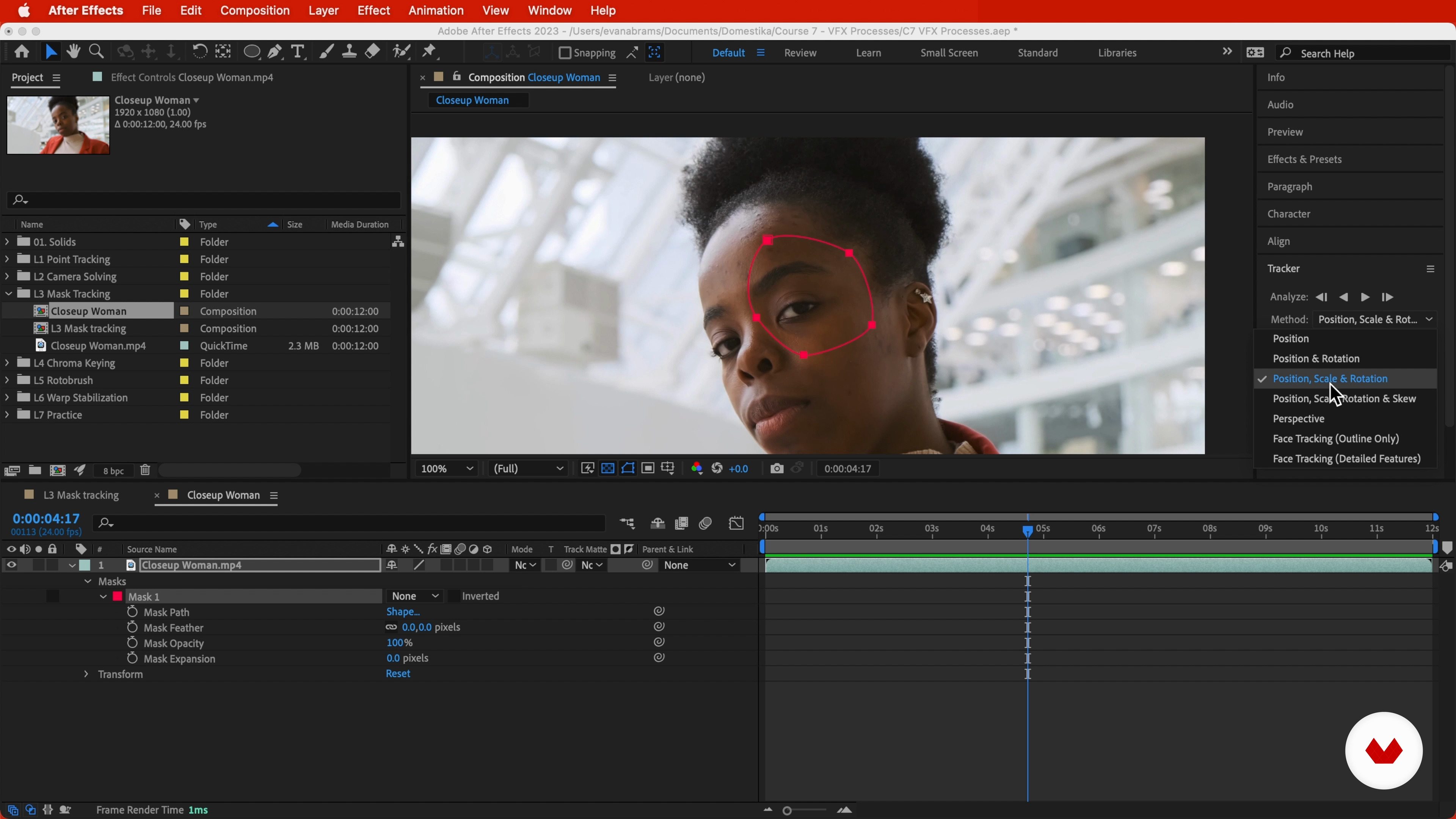Viewport: 1456px width, 819px height.
Task: Open the Composition menu
Action: pos(255,11)
